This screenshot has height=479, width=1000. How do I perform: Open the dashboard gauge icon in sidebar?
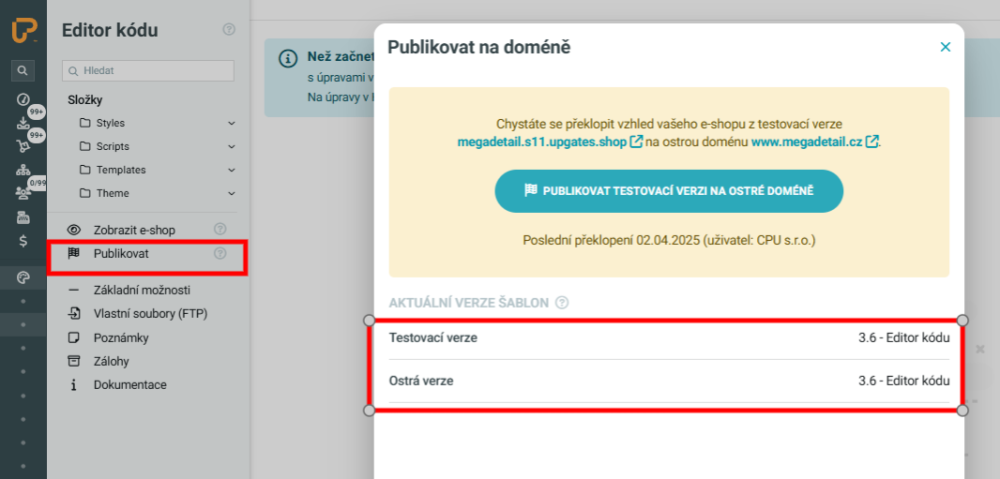pyautogui.click(x=23, y=99)
